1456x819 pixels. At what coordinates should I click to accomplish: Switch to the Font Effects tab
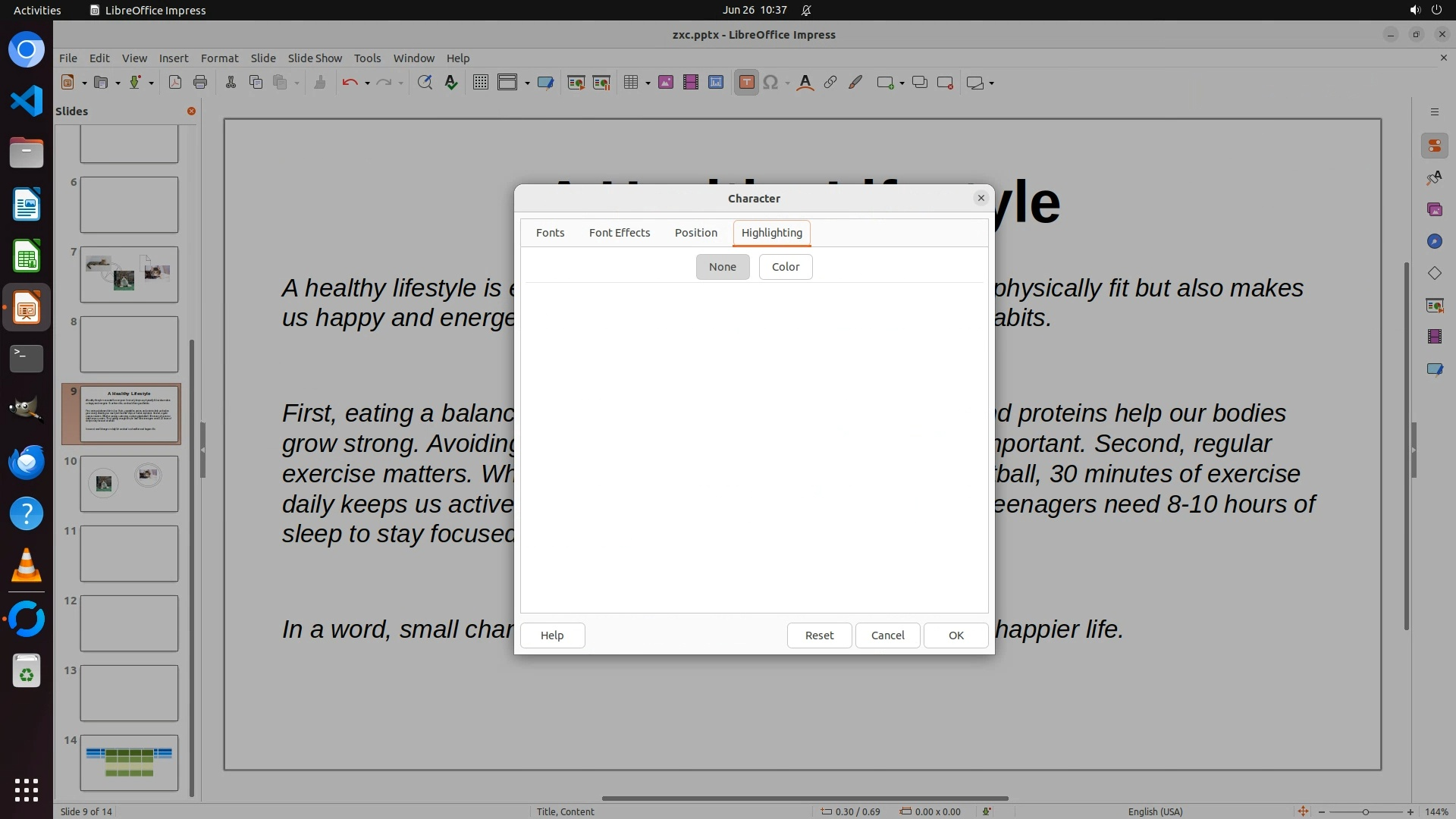619,233
